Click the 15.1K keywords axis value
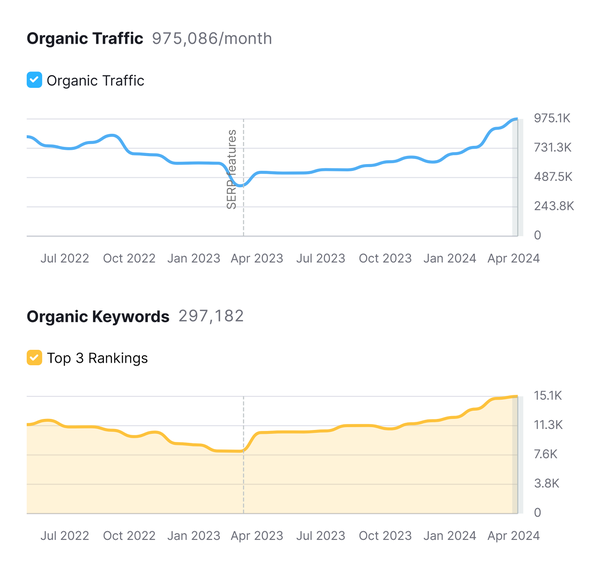600x572 pixels. (x=548, y=395)
